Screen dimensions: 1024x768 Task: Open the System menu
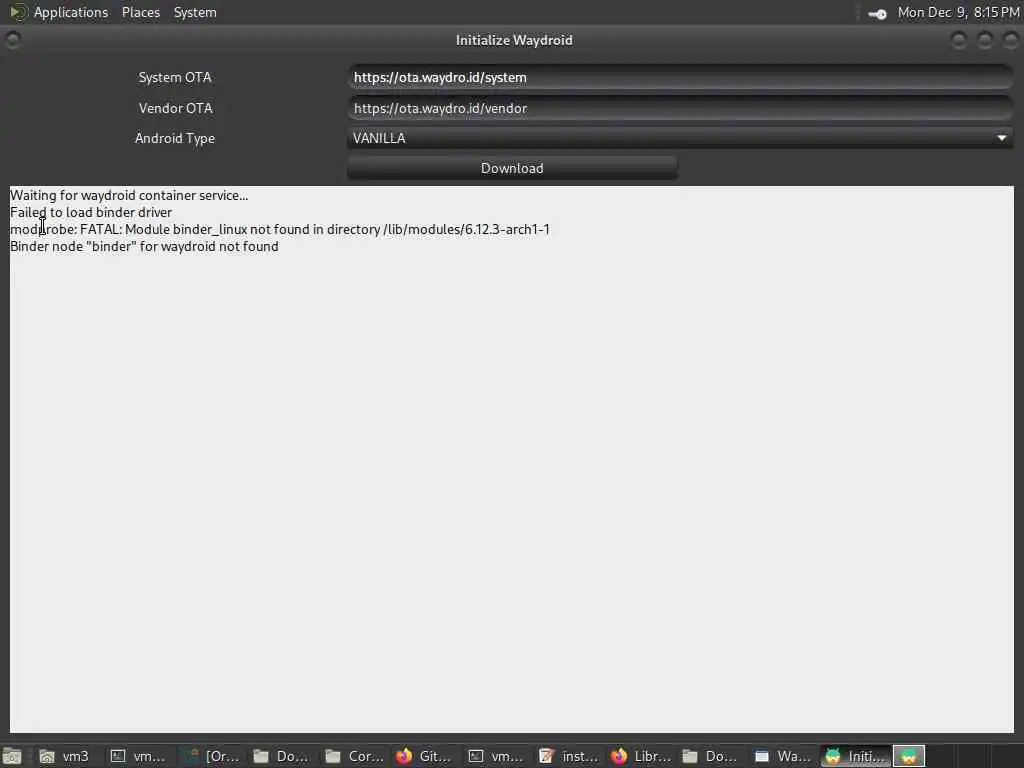[195, 12]
